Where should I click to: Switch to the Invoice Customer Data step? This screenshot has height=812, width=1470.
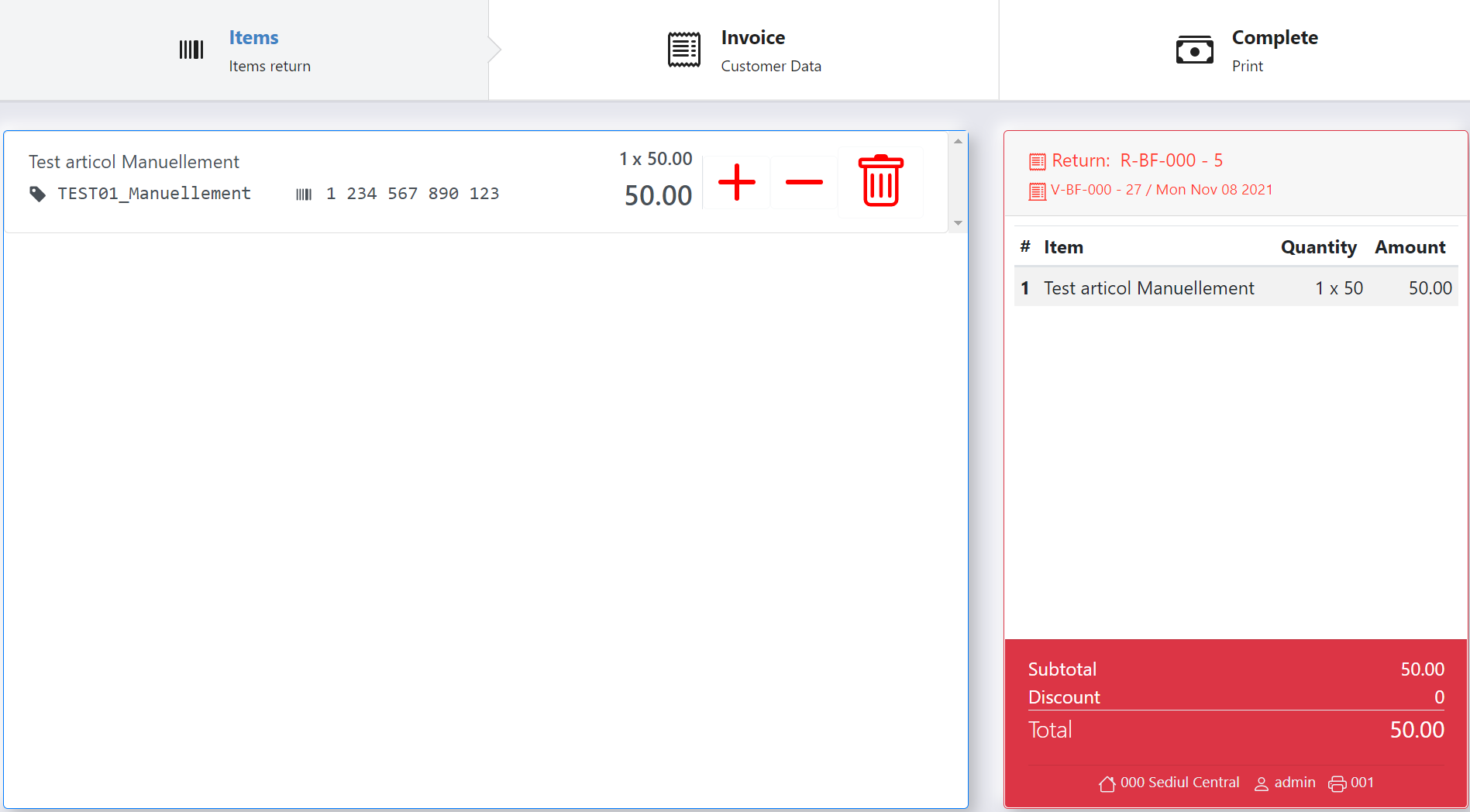pos(744,50)
